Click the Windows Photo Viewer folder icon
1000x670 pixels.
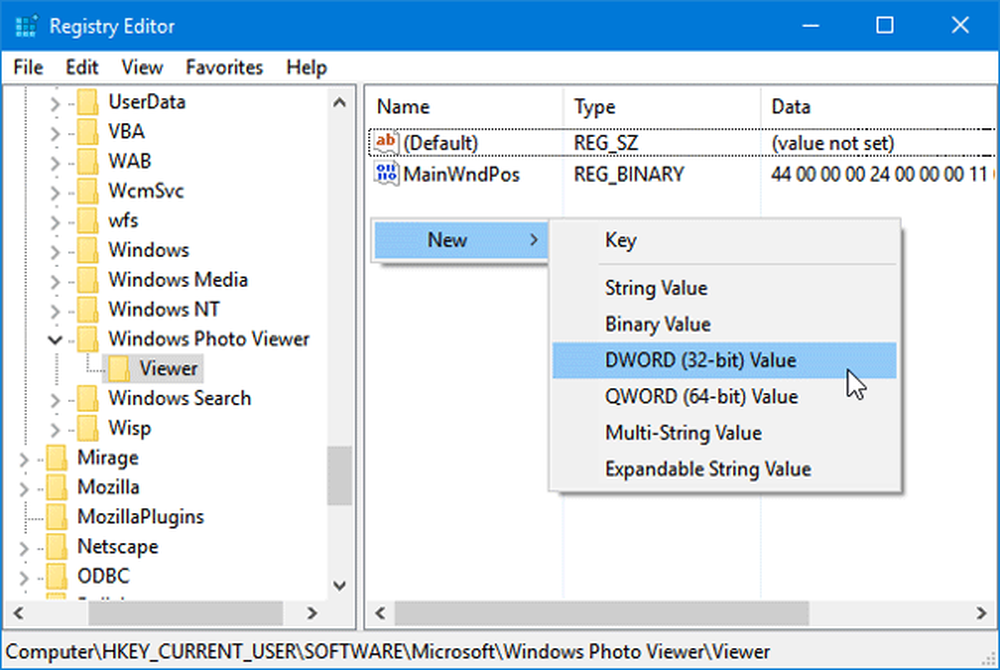click(89, 339)
